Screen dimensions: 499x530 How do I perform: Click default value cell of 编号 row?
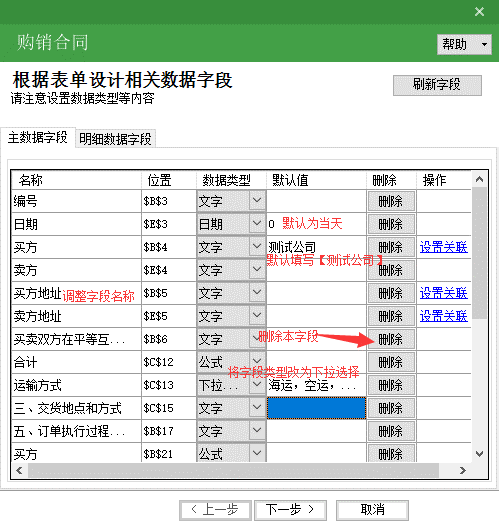pyautogui.click(x=316, y=201)
